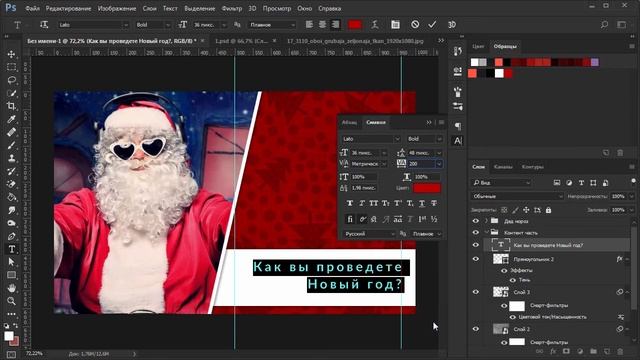
Task: Select the Lasso tool
Action: pos(11,80)
